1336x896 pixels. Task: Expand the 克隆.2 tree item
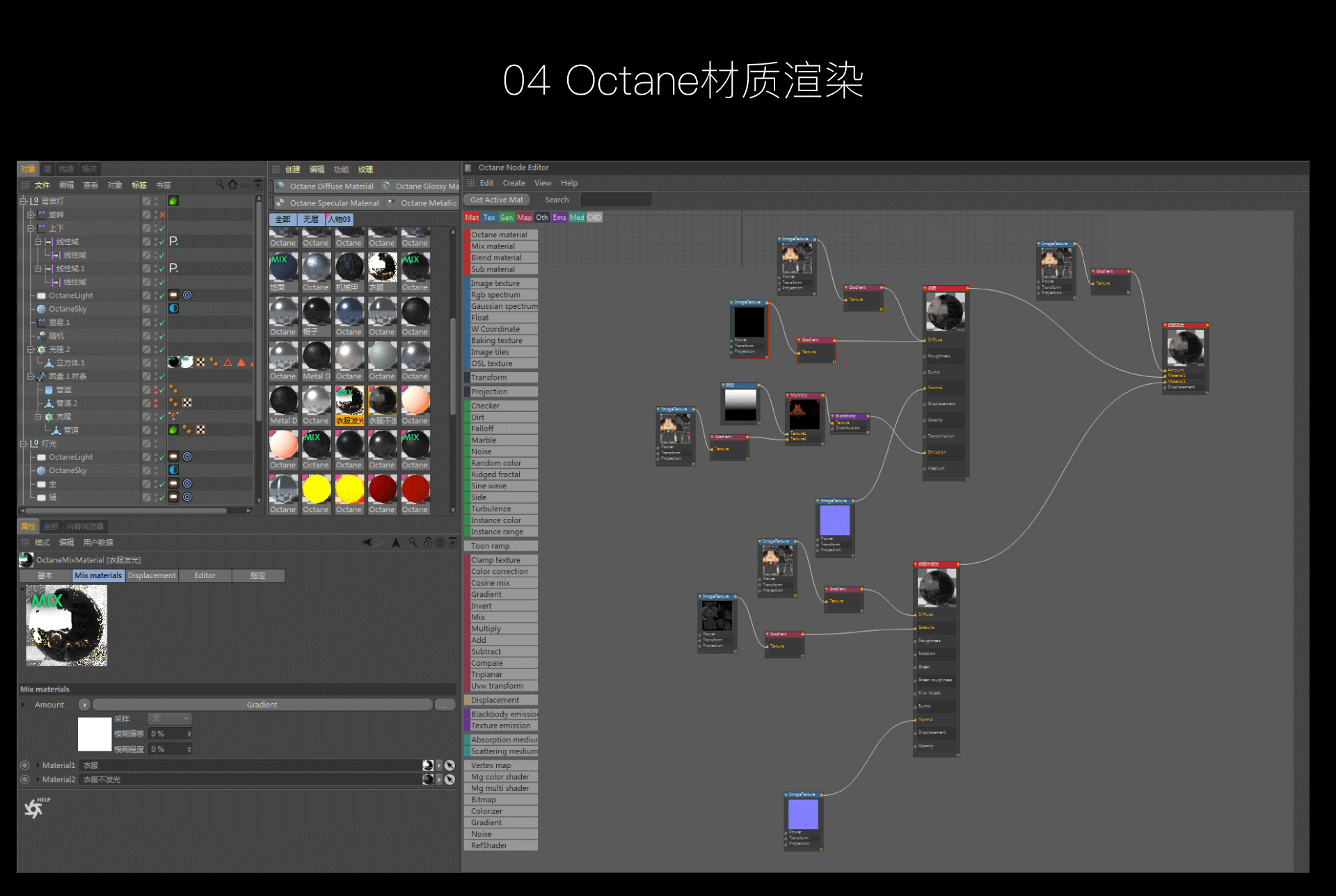click(30, 349)
